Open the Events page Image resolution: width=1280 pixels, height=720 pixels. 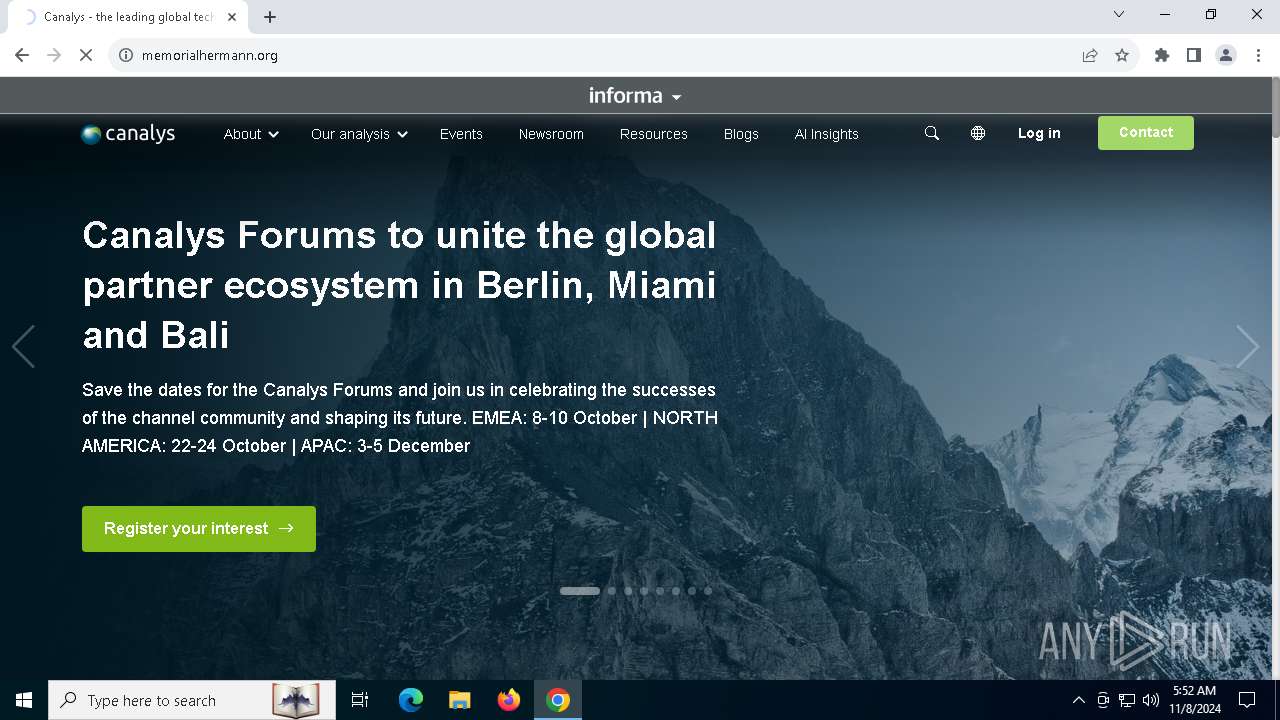pyautogui.click(x=461, y=134)
